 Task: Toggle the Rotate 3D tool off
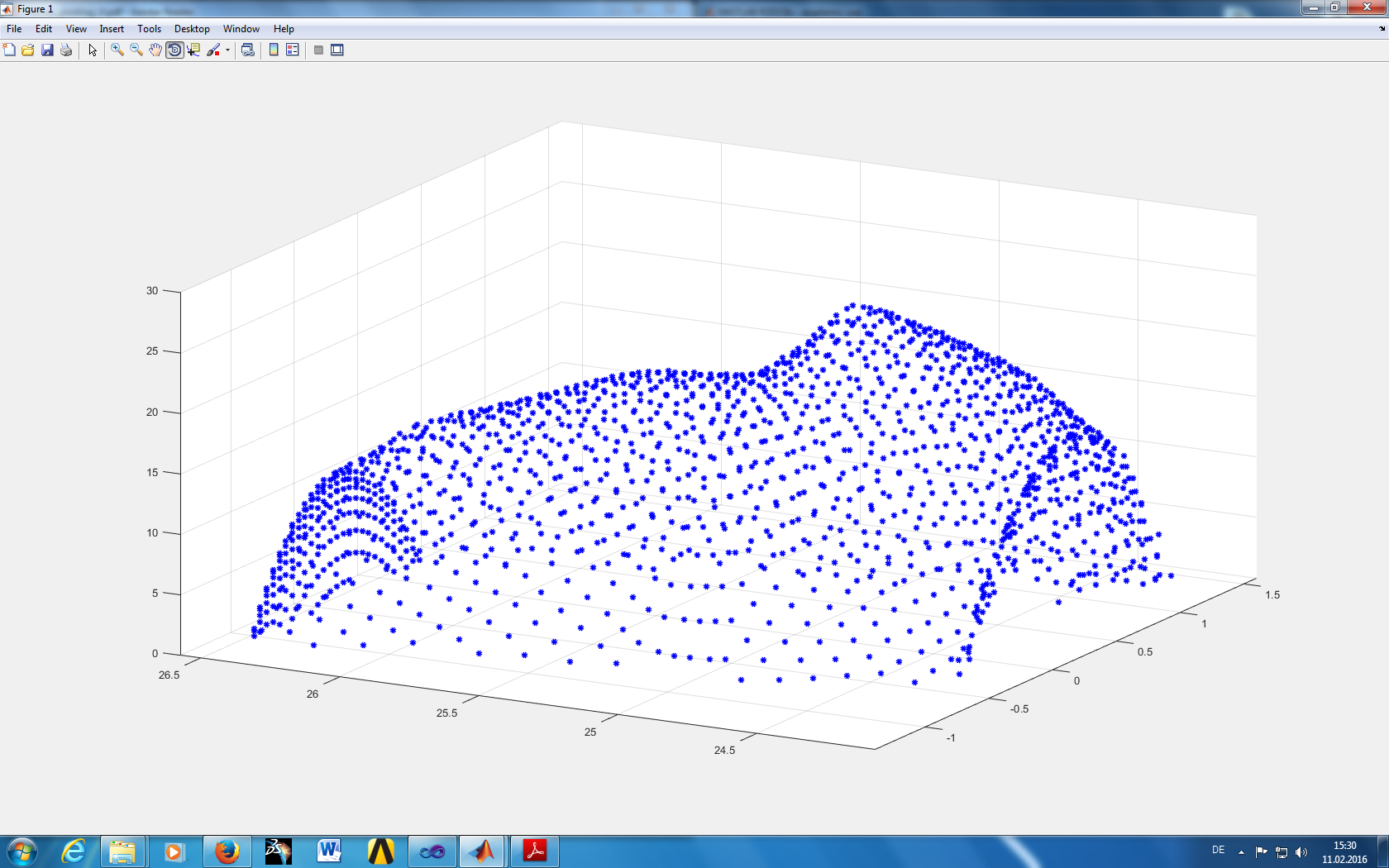pos(174,50)
